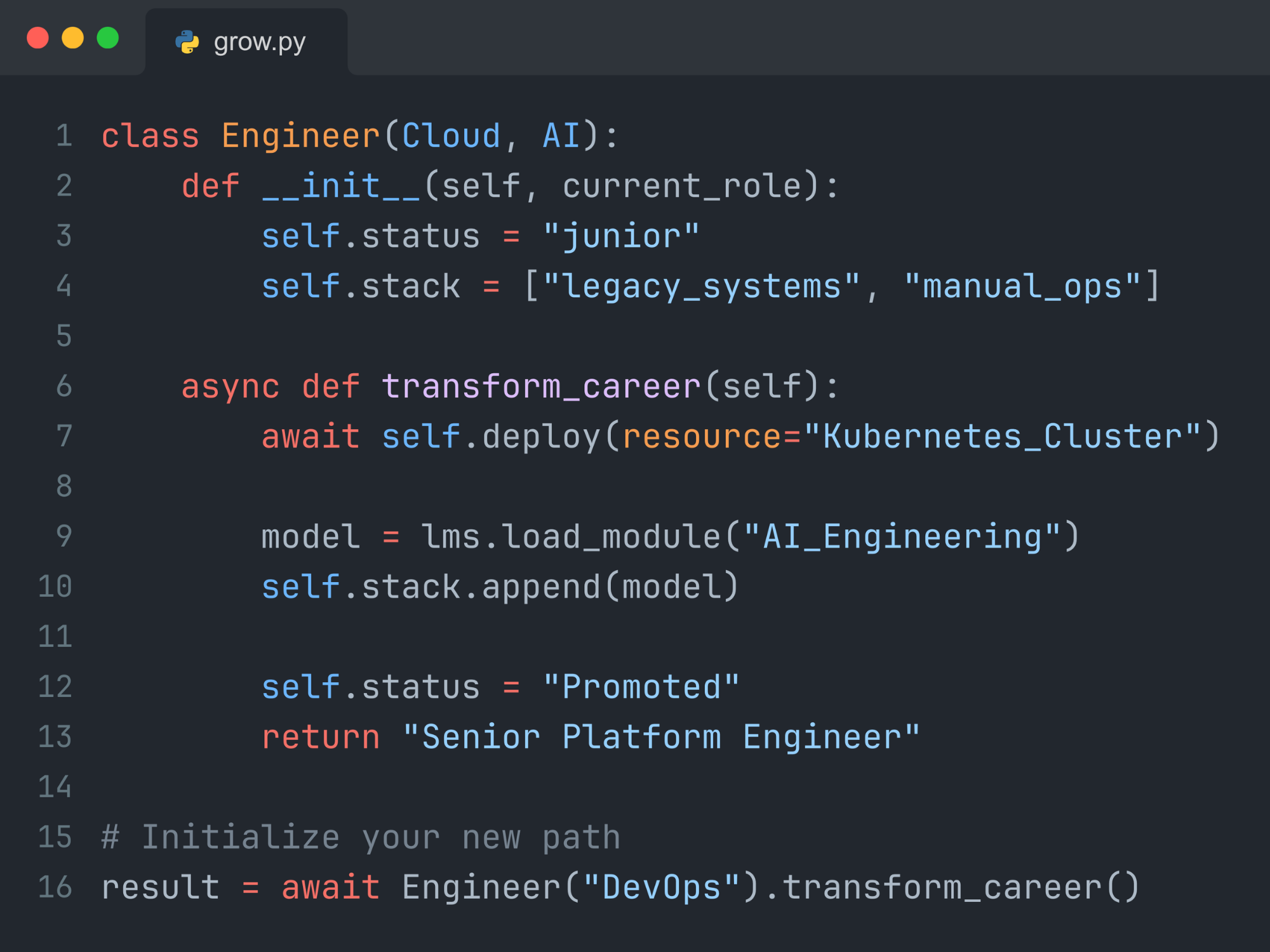The image size is (1270, 952).
Task: Click the "Senior Platform Engineer" return string
Action: (661, 737)
